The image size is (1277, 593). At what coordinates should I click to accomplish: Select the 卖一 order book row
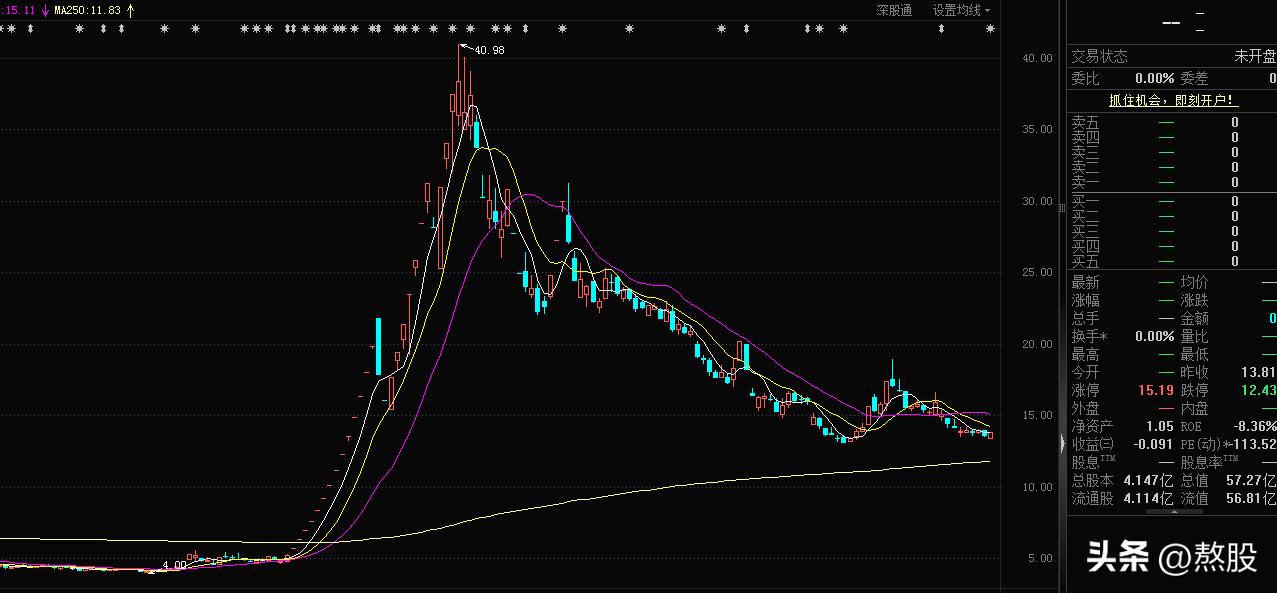[1173, 182]
